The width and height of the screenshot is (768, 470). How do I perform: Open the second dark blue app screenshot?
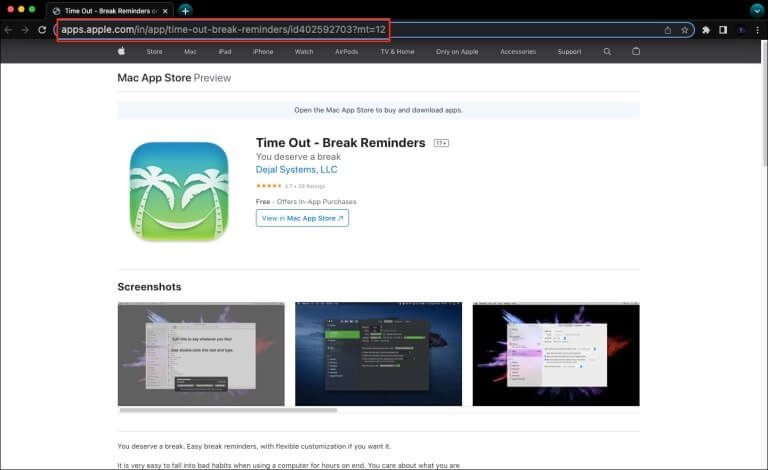tap(378, 354)
